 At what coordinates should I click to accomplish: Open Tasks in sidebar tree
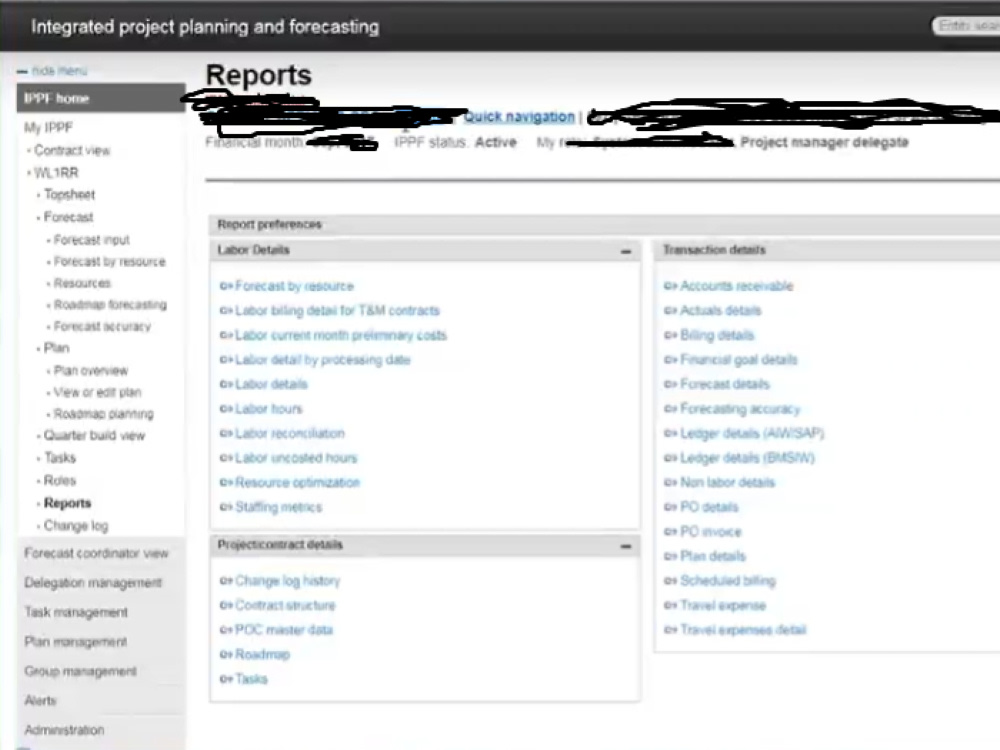tap(60, 458)
